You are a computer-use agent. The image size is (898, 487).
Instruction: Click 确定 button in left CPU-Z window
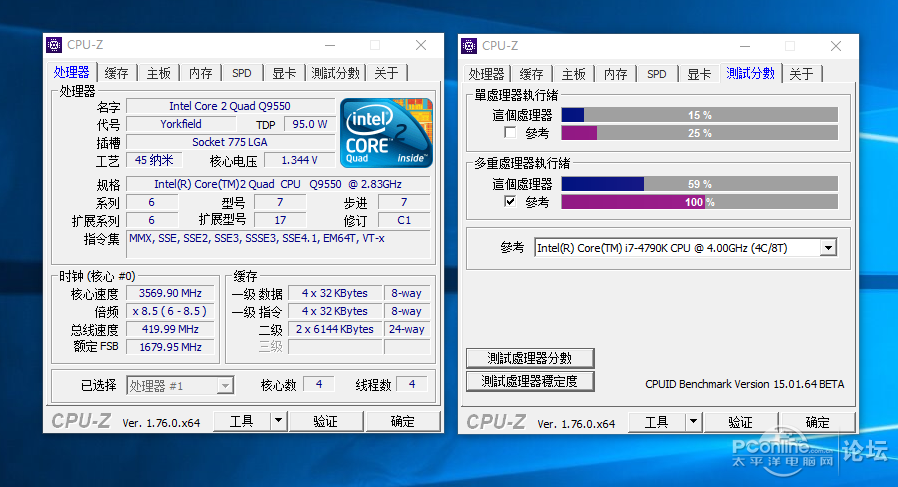(403, 421)
